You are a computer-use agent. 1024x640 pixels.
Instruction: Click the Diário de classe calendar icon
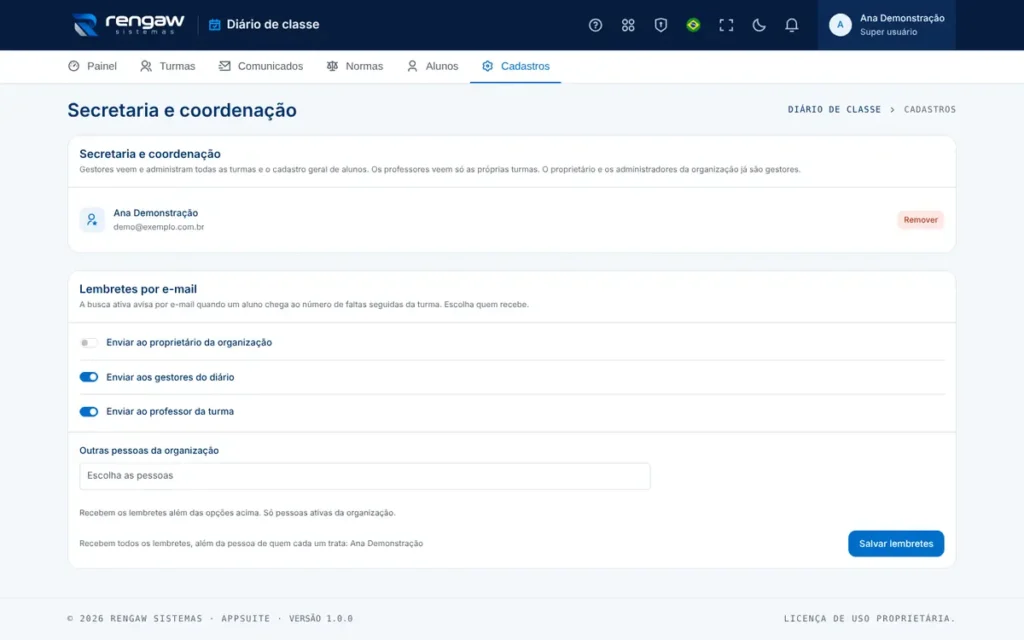(x=214, y=25)
